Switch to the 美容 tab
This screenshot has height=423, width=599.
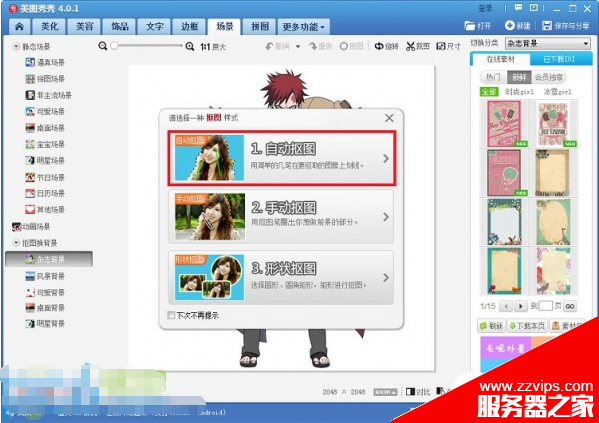[x=84, y=26]
